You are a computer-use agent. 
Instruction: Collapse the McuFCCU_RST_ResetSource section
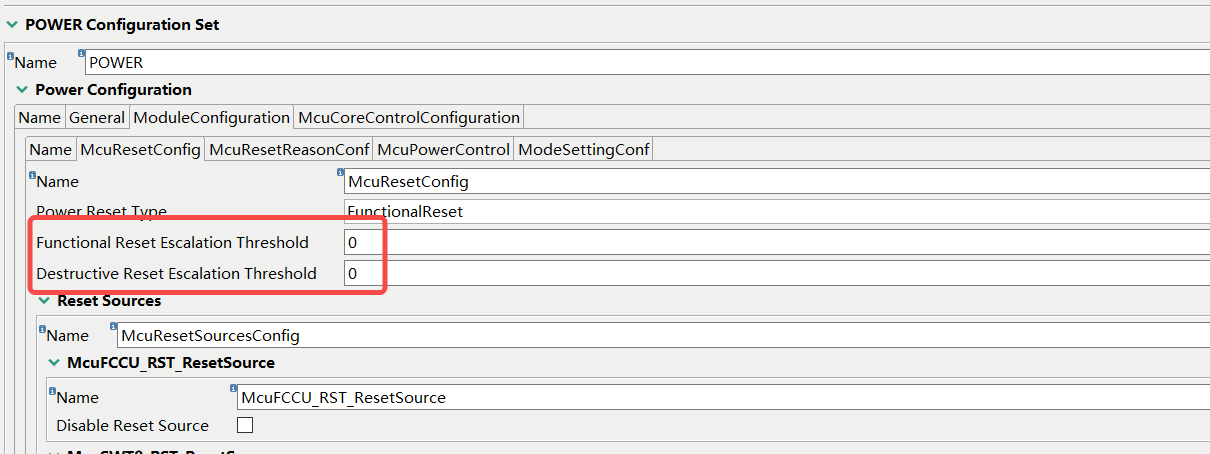click(x=54, y=362)
